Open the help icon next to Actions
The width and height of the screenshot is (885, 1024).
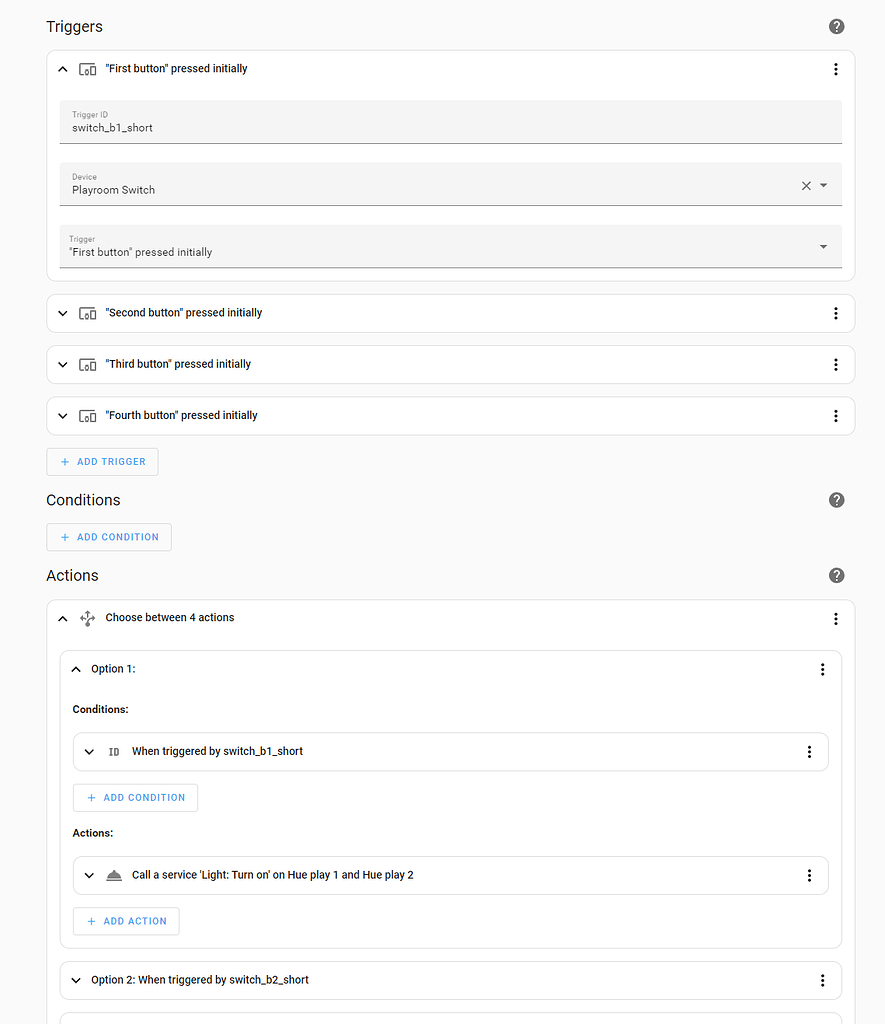pyautogui.click(x=837, y=575)
